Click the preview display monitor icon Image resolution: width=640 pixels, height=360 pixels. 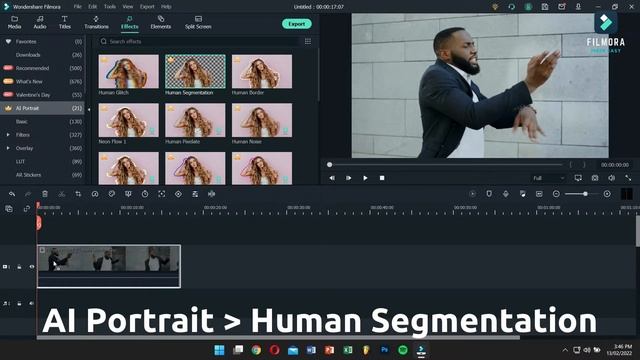click(578, 178)
